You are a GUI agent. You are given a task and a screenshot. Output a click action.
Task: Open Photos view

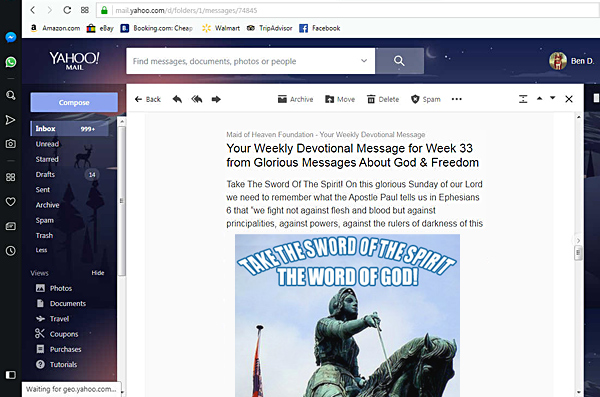coord(54,288)
